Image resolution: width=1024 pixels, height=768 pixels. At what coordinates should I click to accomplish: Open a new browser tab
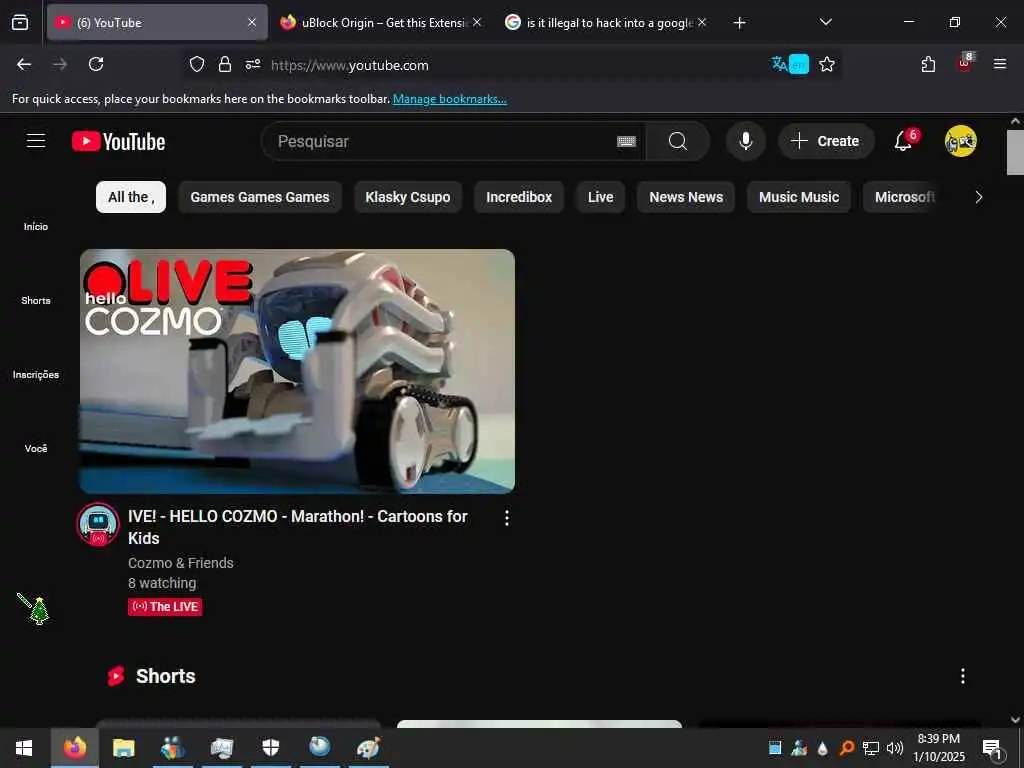(x=739, y=23)
